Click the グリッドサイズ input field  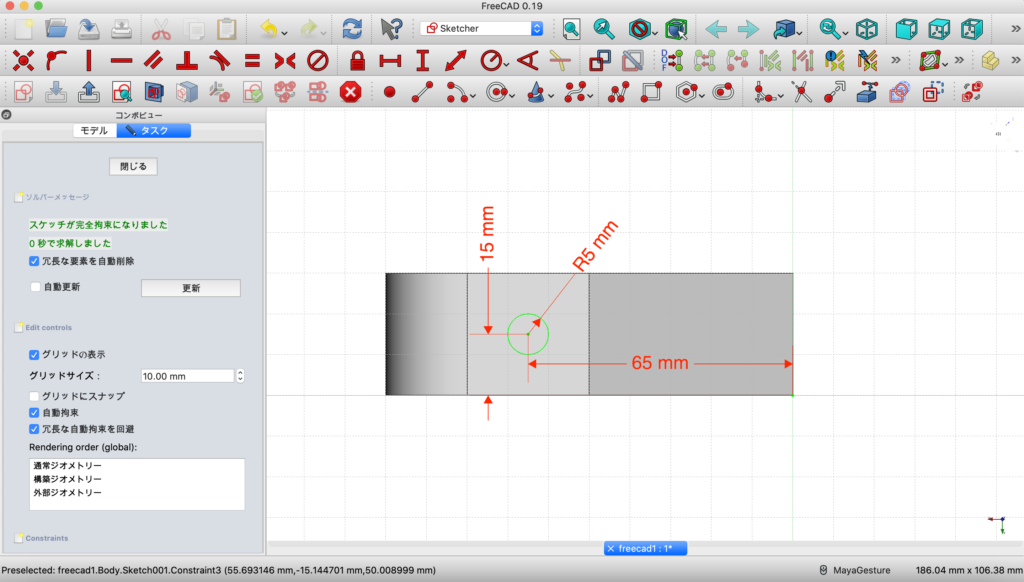click(x=187, y=376)
